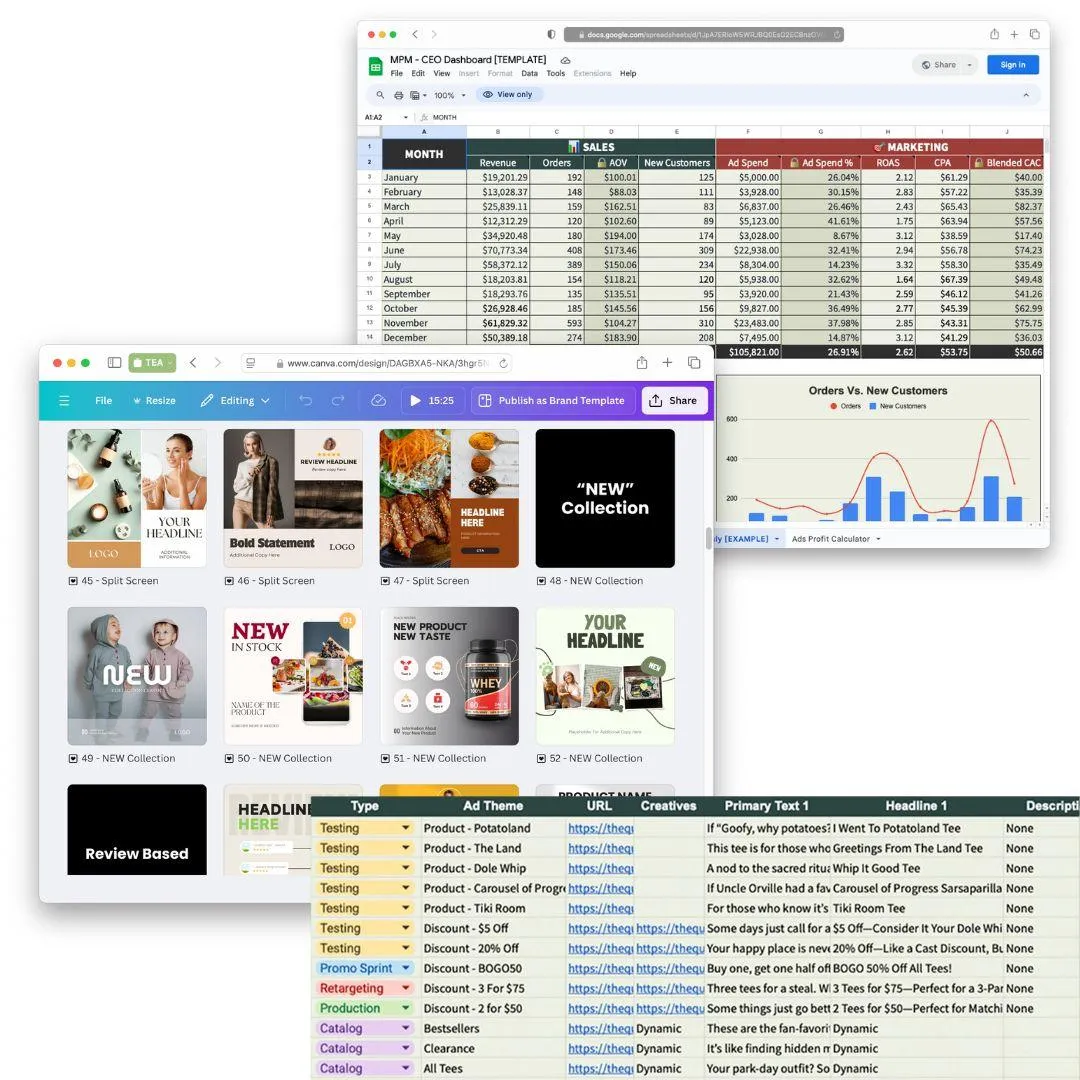Select the November revenue cell $61,829.32
Viewport: 1080px width, 1080px height.
point(498,323)
